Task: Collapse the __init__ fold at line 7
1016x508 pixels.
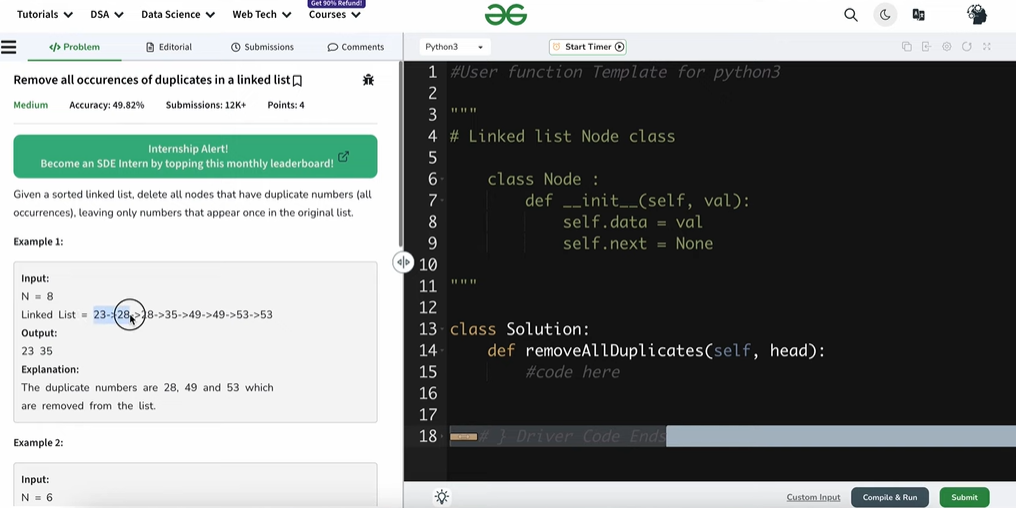Action: click(442, 201)
